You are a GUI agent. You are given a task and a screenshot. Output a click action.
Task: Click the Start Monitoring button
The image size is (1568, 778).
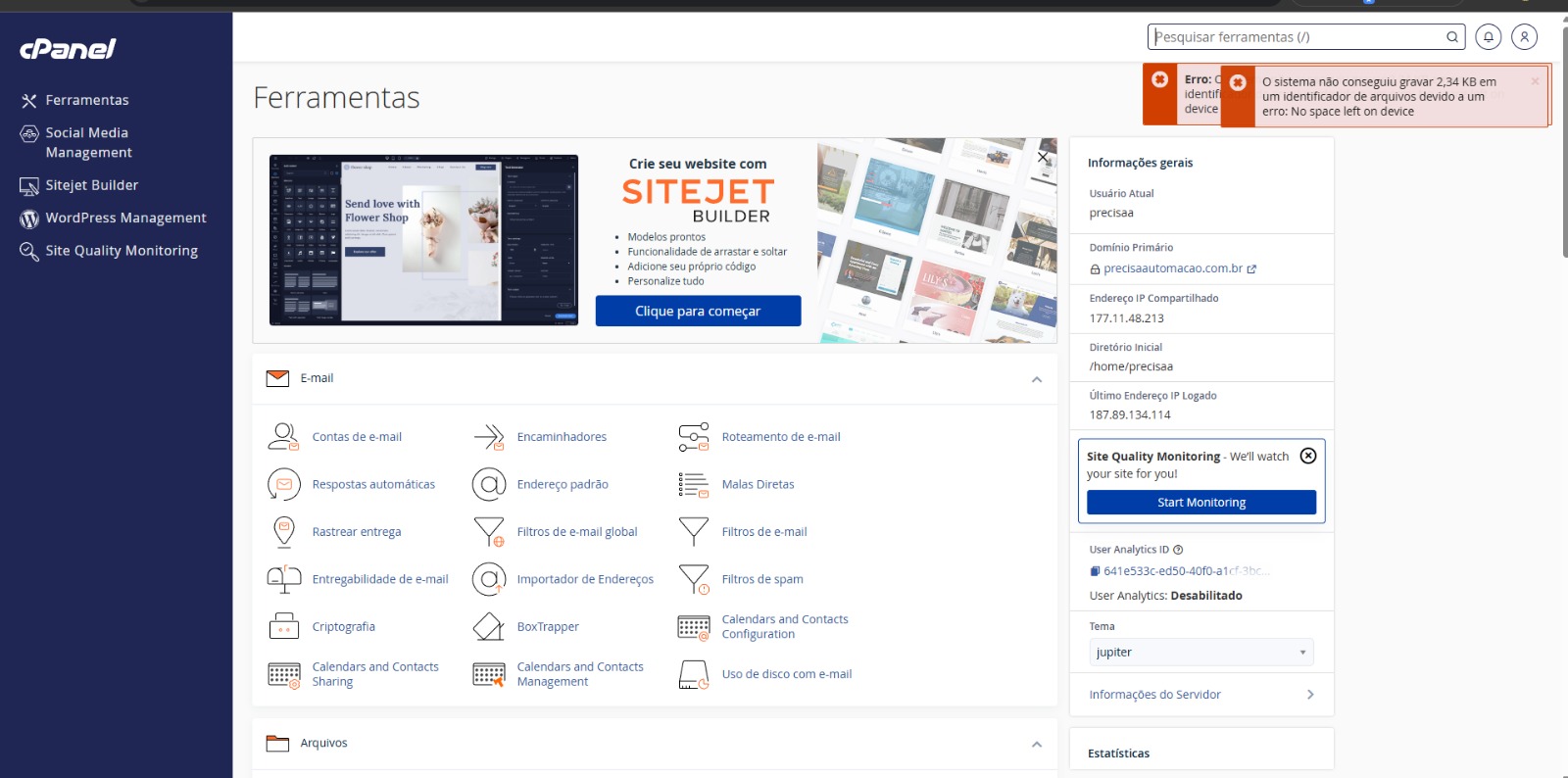click(1200, 503)
